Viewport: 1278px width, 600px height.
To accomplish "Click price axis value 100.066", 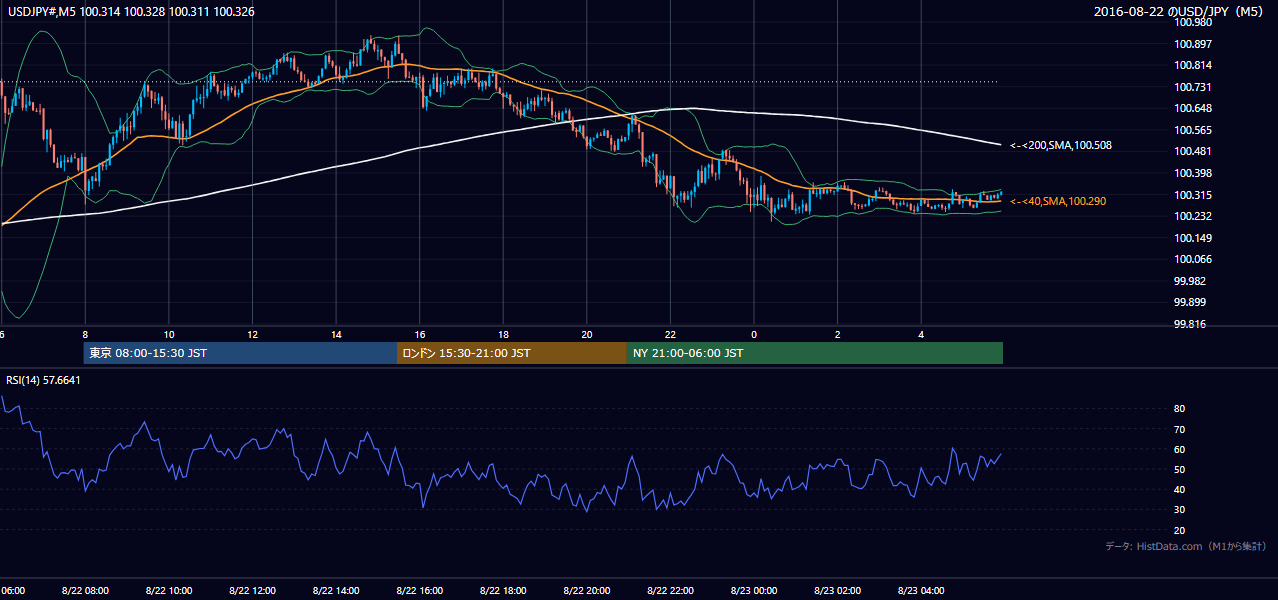I will tap(1192, 260).
